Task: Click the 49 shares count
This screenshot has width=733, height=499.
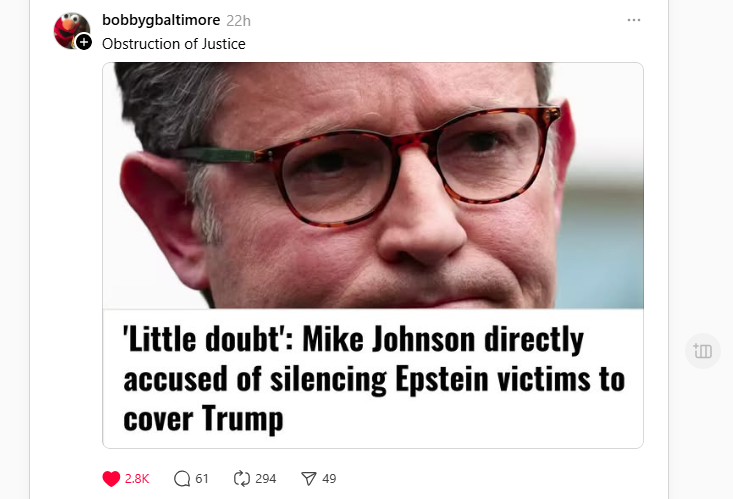Action: pos(329,478)
